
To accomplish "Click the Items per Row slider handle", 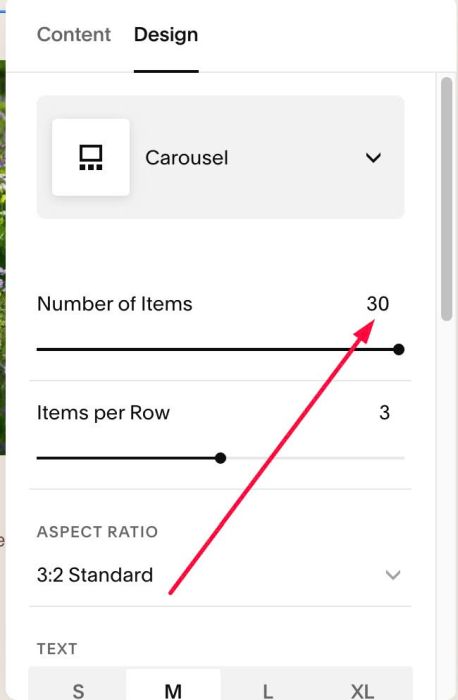I will pos(220,458).
